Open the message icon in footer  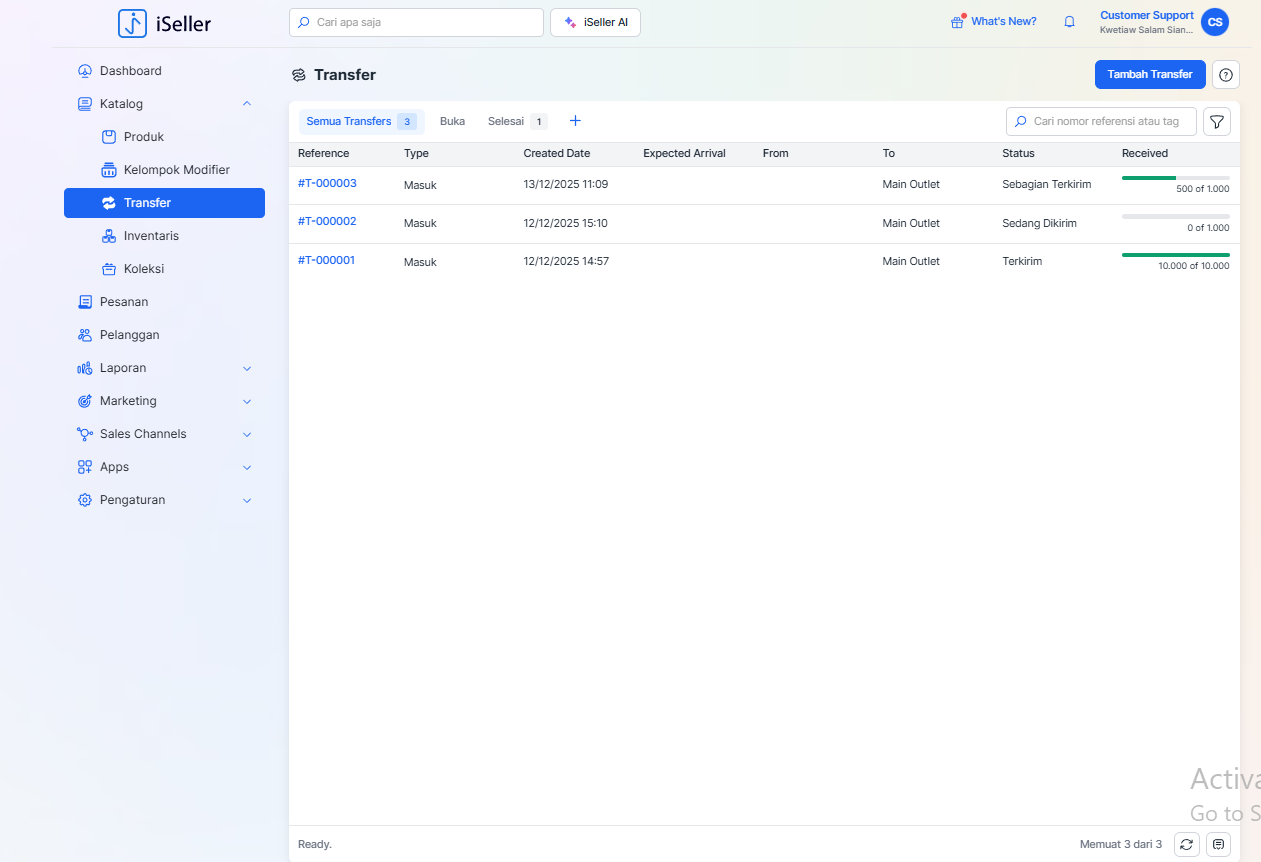[1218, 844]
